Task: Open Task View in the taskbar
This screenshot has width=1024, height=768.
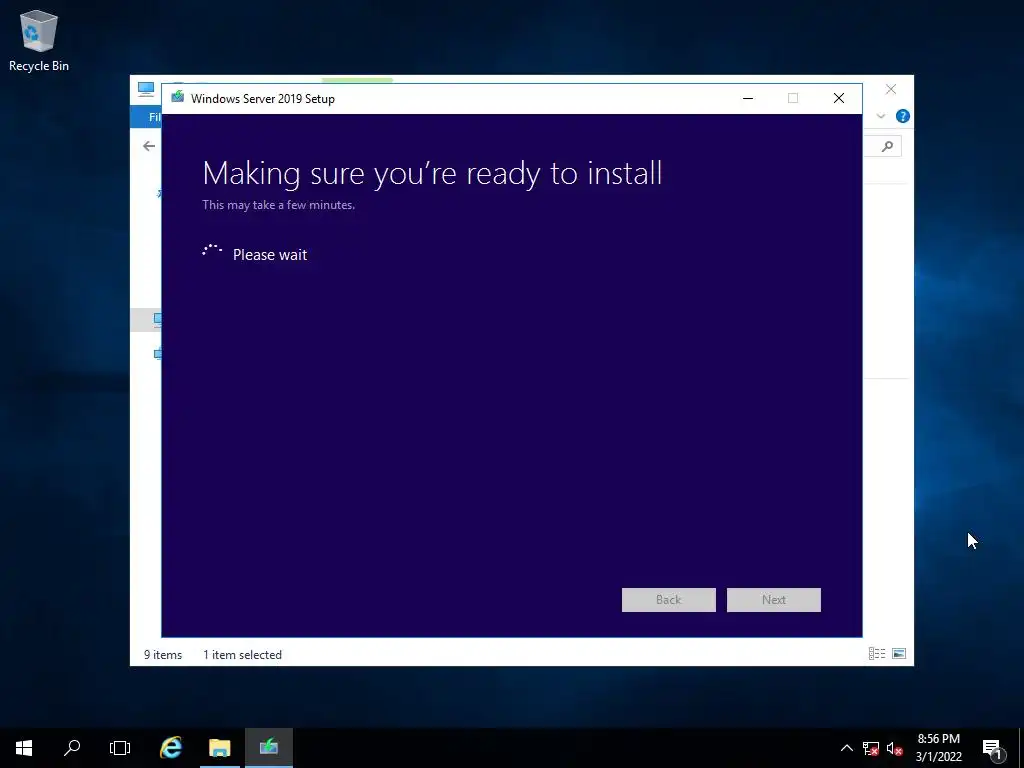Action: coord(120,748)
